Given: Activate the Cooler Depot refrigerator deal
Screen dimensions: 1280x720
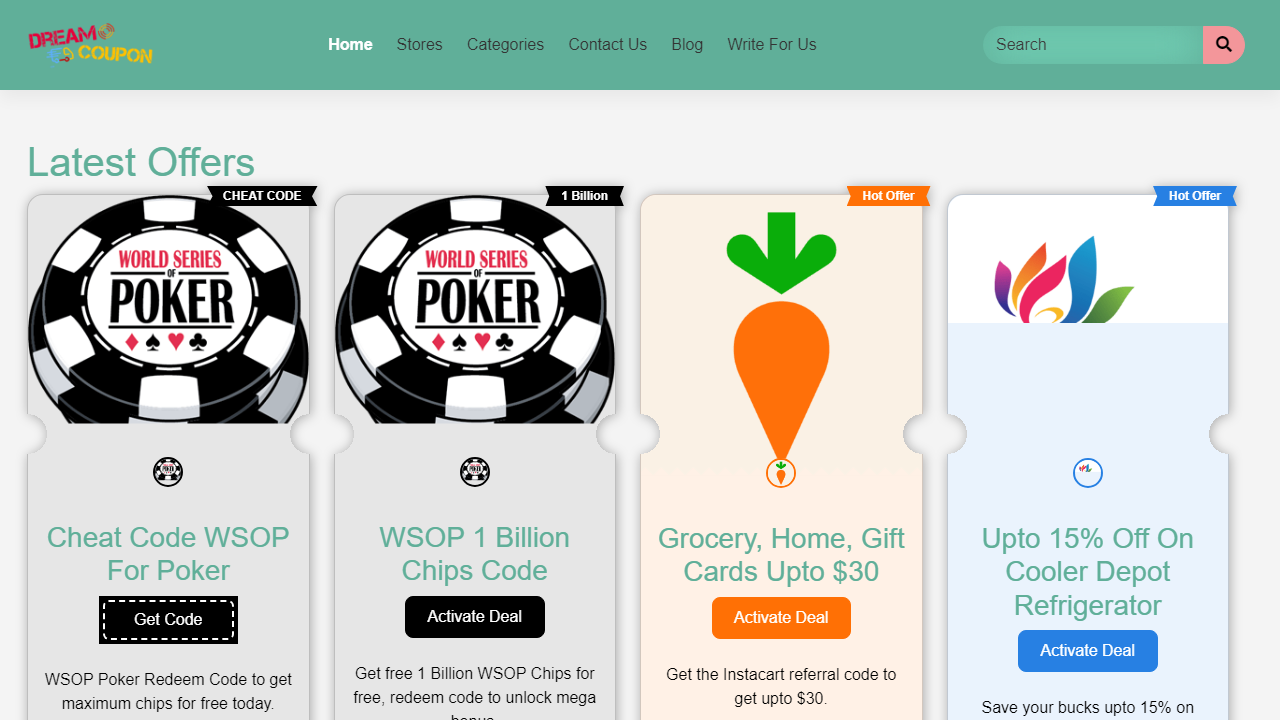Looking at the screenshot, I should (x=1088, y=651).
